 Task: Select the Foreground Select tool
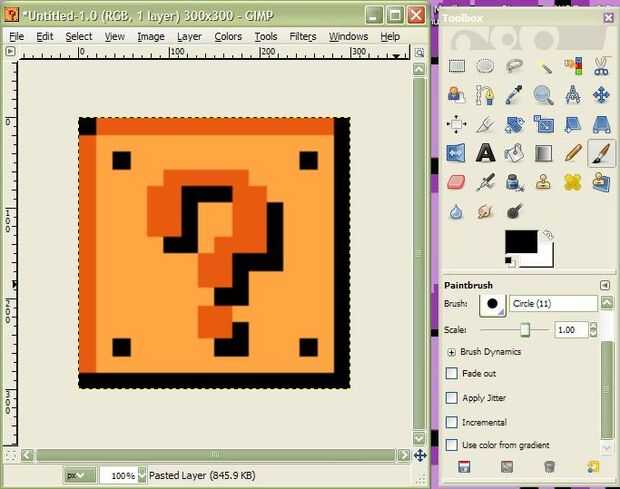point(456,95)
